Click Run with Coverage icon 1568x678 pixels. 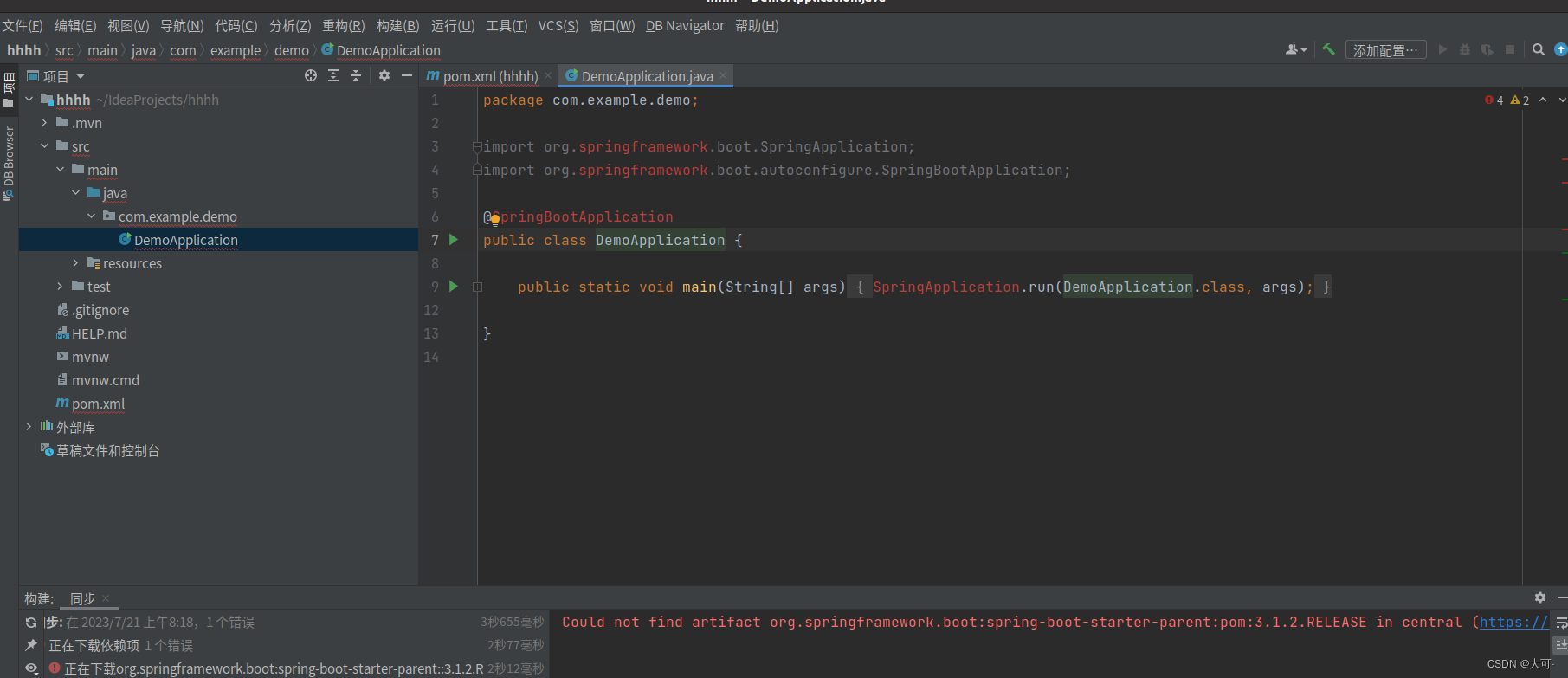click(x=1487, y=50)
